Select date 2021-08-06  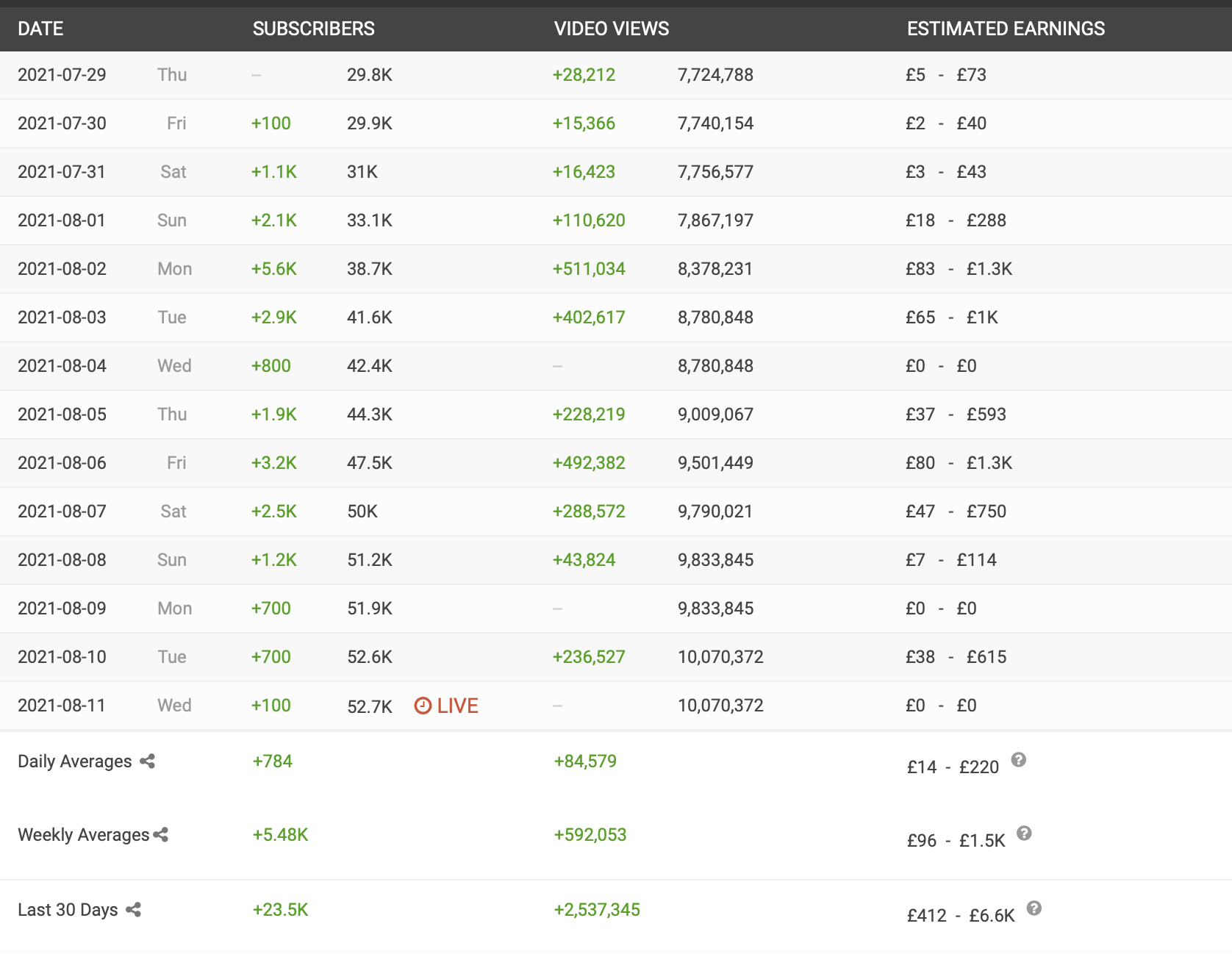point(62,463)
